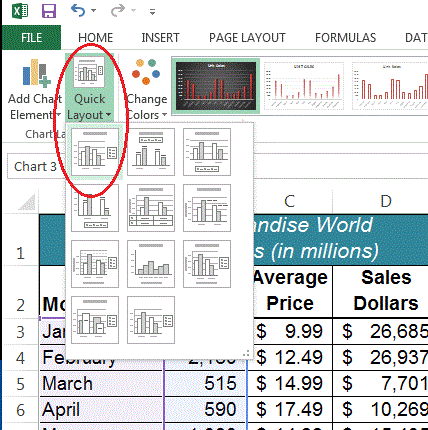Apply Layout 4 in second row first column
Viewport: 428px width, 430px height.
tap(95, 208)
